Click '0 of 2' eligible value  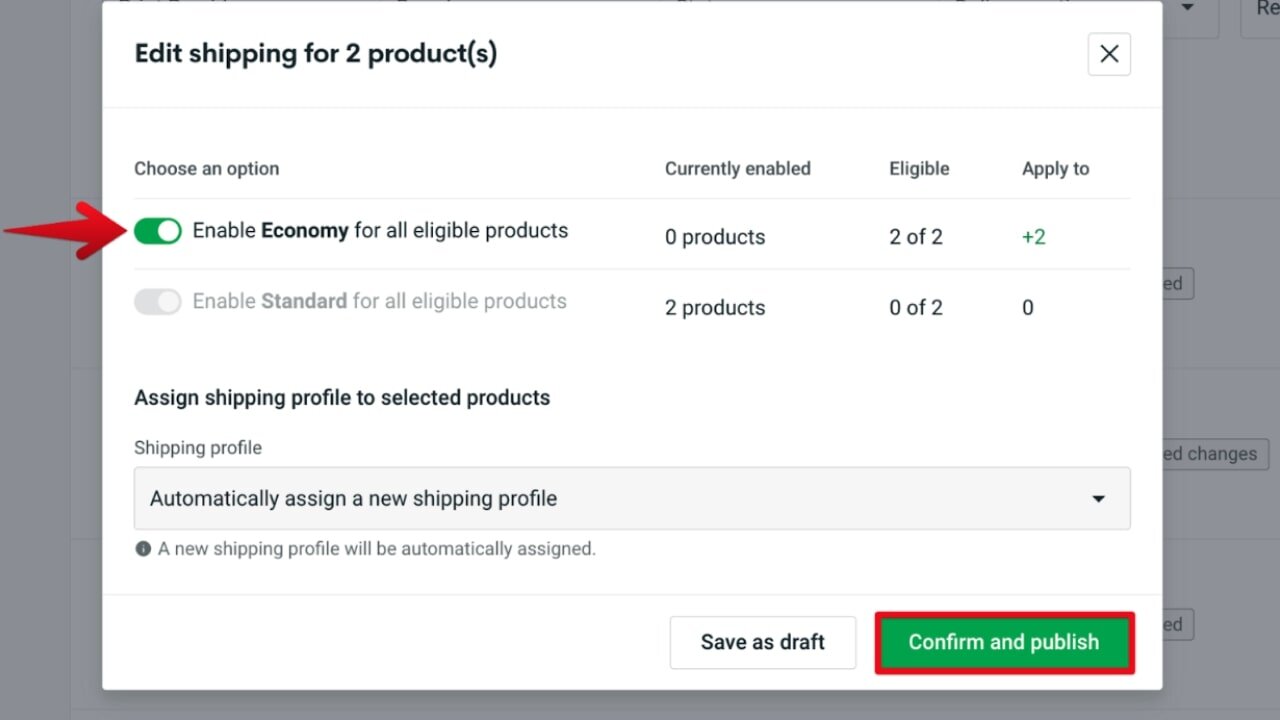tap(916, 308)
